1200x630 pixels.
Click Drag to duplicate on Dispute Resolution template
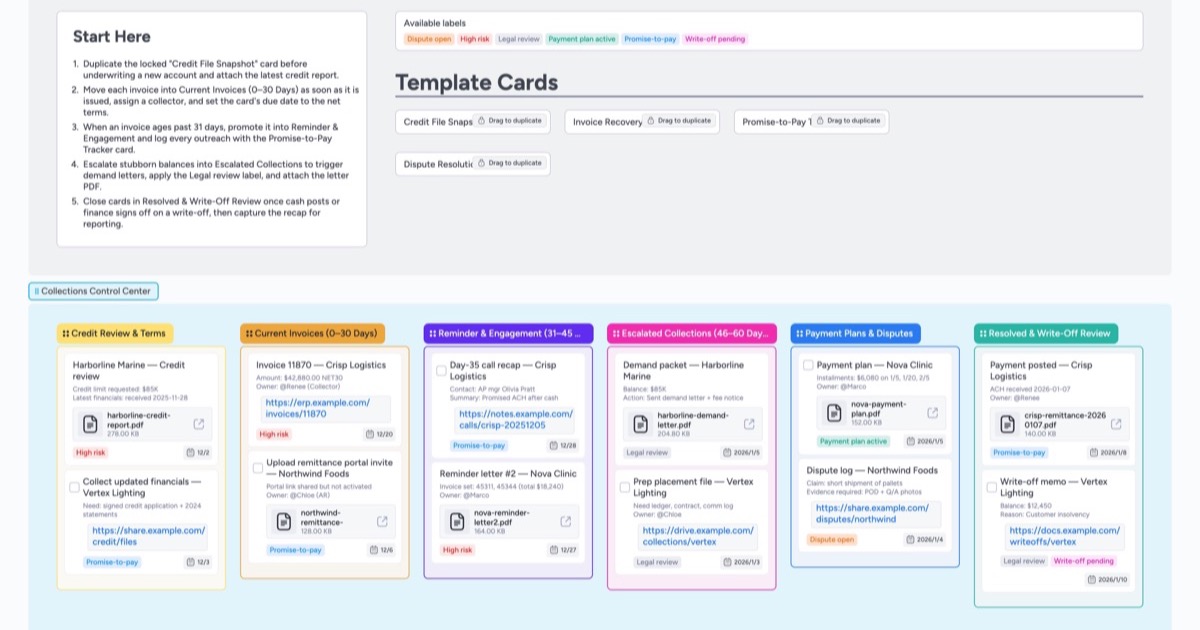click(x=510, y=163)
